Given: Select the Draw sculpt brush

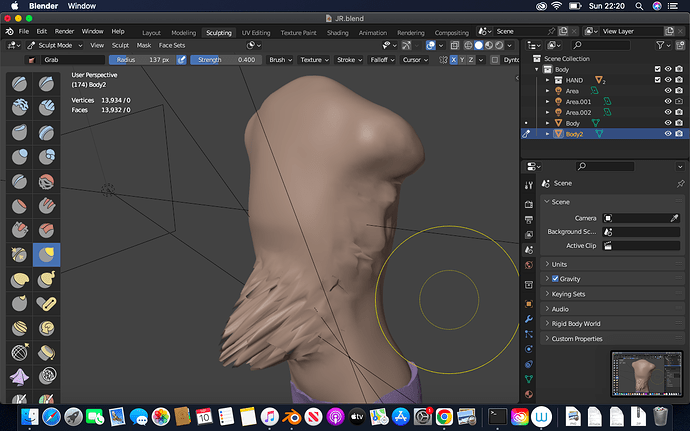Looking at the screenshot, I should click(19, 84).
